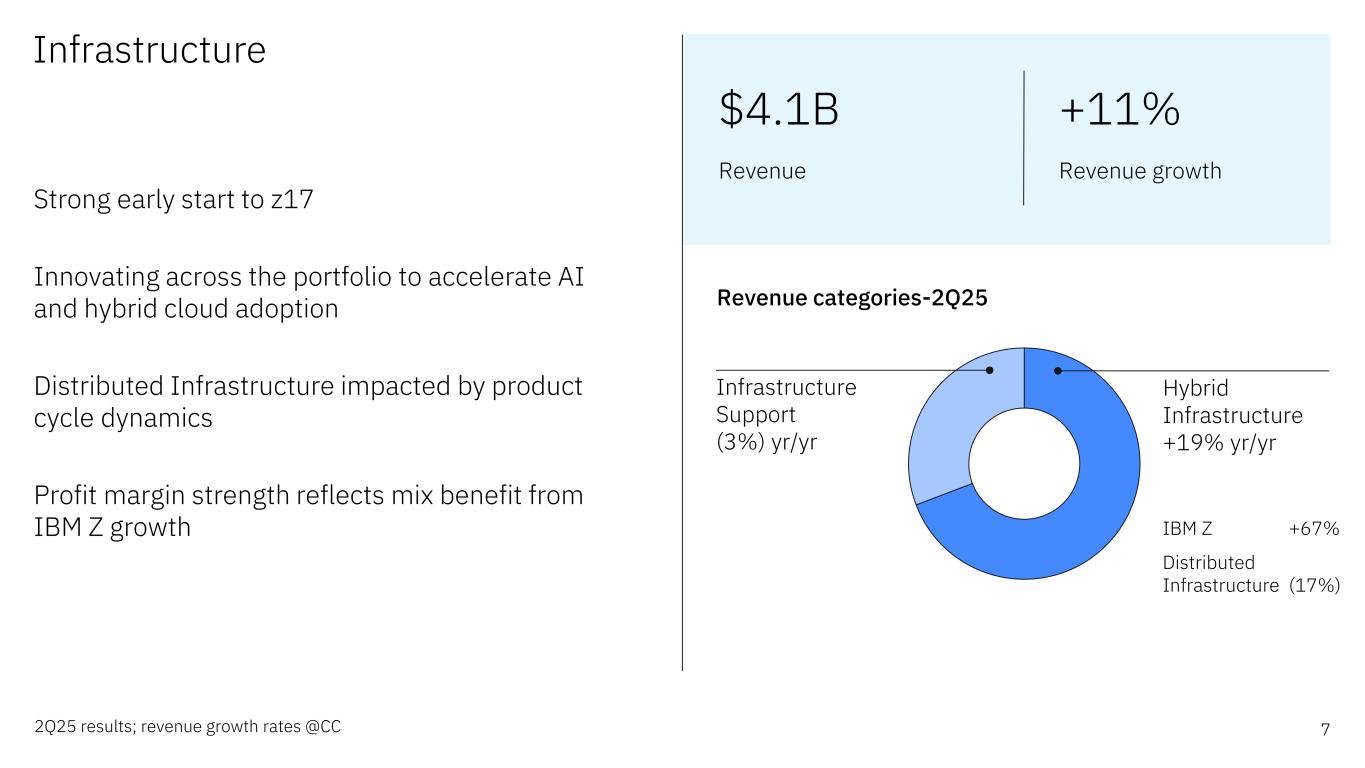1365x768 pixels.
Task: Select the 'Revenue growth' caption text
Action: [x=1139, y=171]
